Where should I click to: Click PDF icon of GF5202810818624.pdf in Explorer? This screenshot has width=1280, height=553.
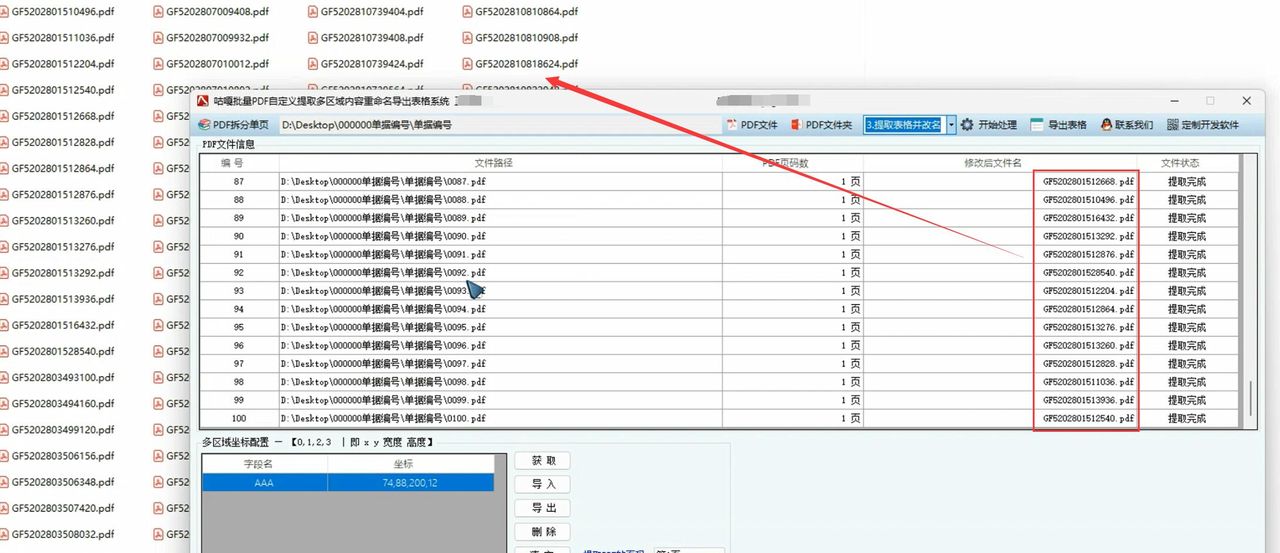click(468, 64)
